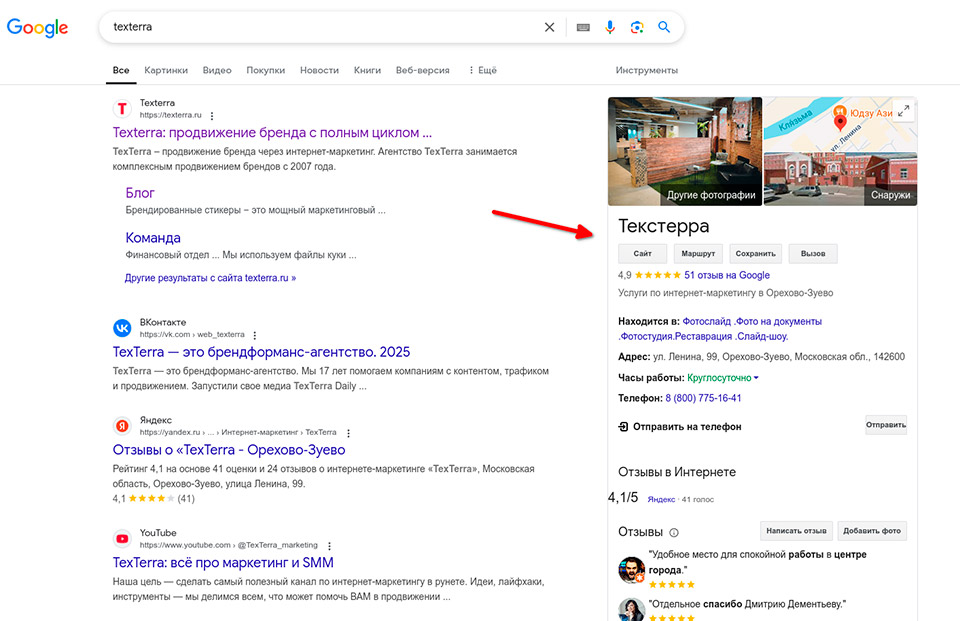Screen dimensions: 960x621
Task: Submit search with magnifier icon
Action: click(x=664, y=27)
